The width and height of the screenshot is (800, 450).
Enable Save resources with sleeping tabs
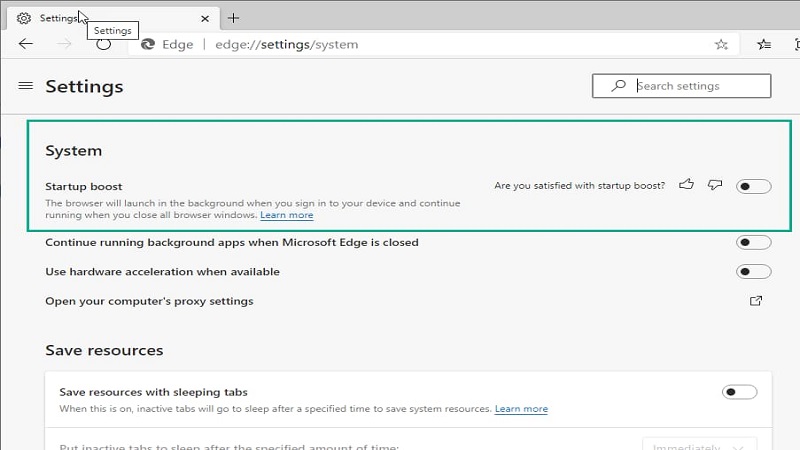(x=739, y=392)
